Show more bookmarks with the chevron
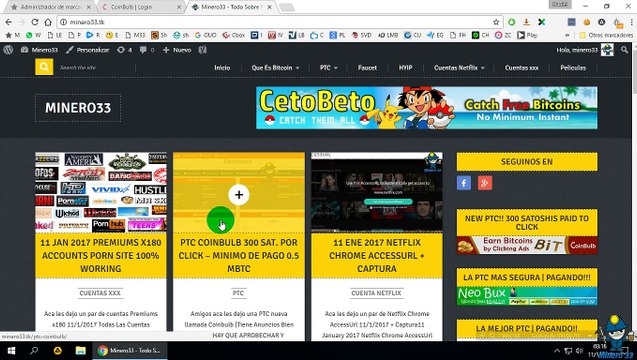637x360 pixels. tap(567, 35)
